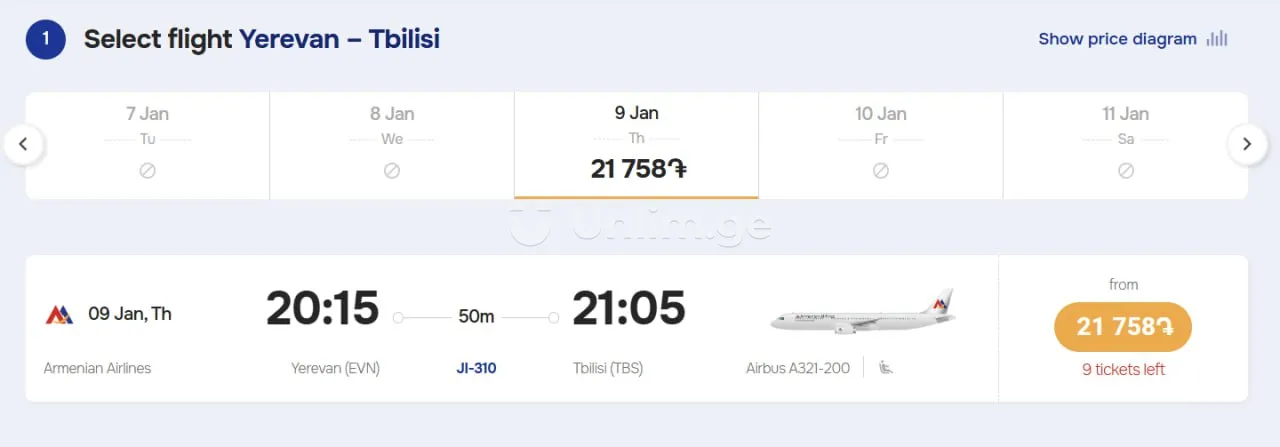
Task: Click the 50m flight duration label
Action: 476,317
